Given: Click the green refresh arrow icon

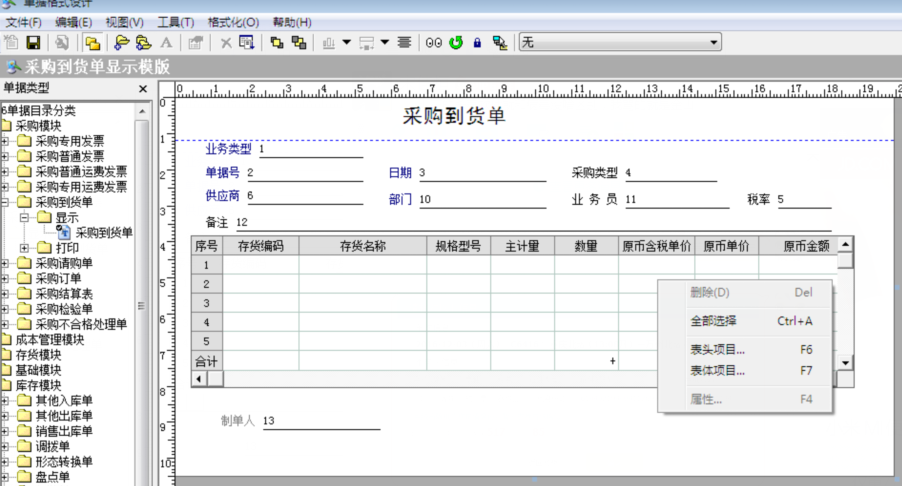Looking at the screenshot, I should tap(456, 43).
